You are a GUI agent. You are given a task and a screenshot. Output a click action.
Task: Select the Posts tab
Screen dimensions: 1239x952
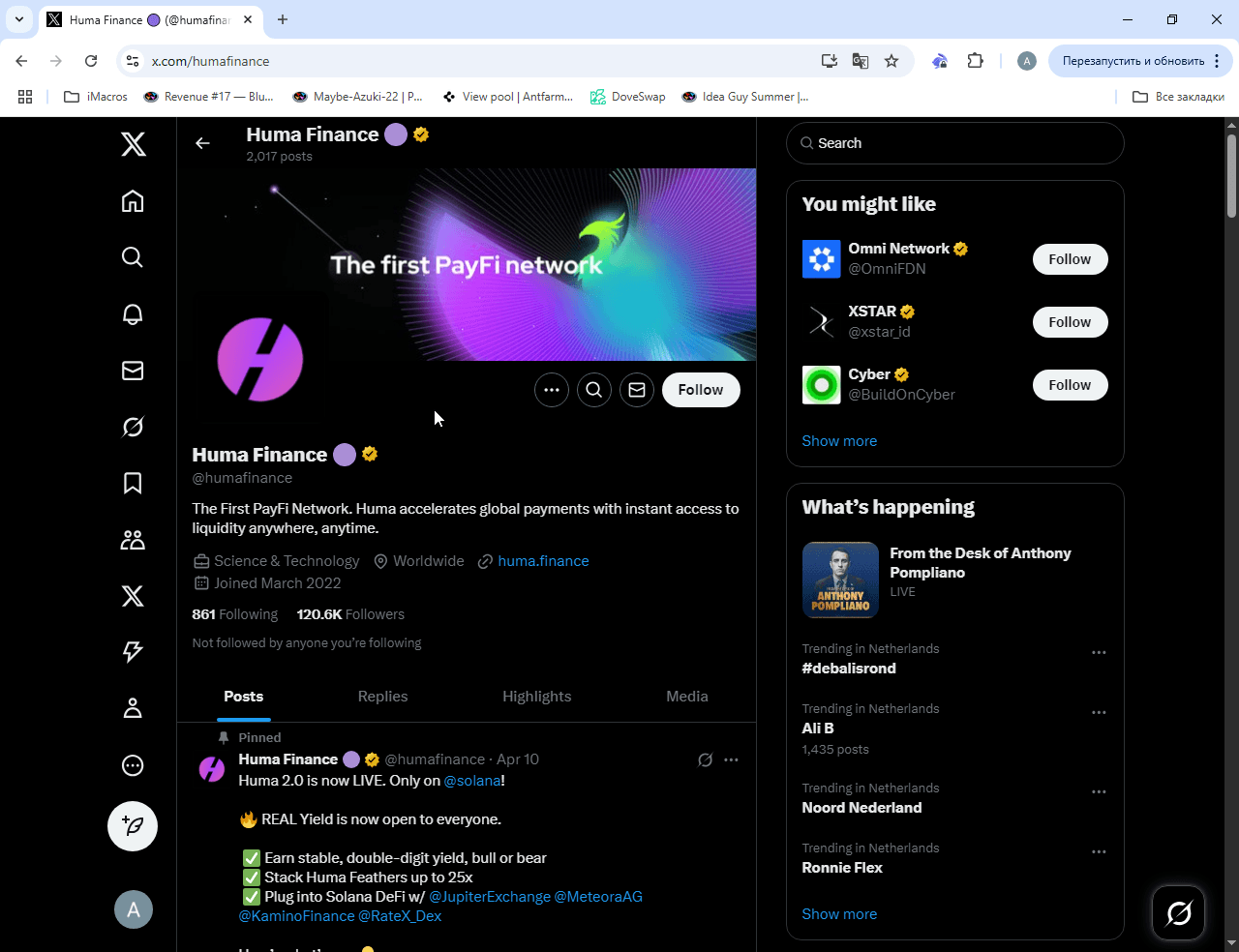[x=244, y=697]
